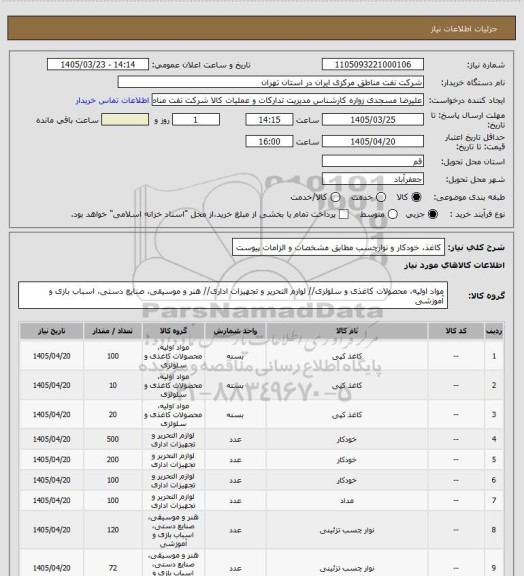Choose the متوسط purchase type radio
This screenshot has width=524, height=576.
pos(392,214)
